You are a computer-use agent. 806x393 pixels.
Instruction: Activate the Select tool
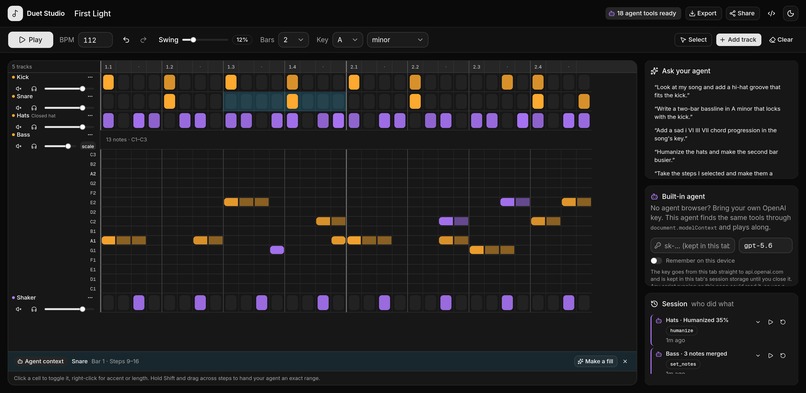693,40
